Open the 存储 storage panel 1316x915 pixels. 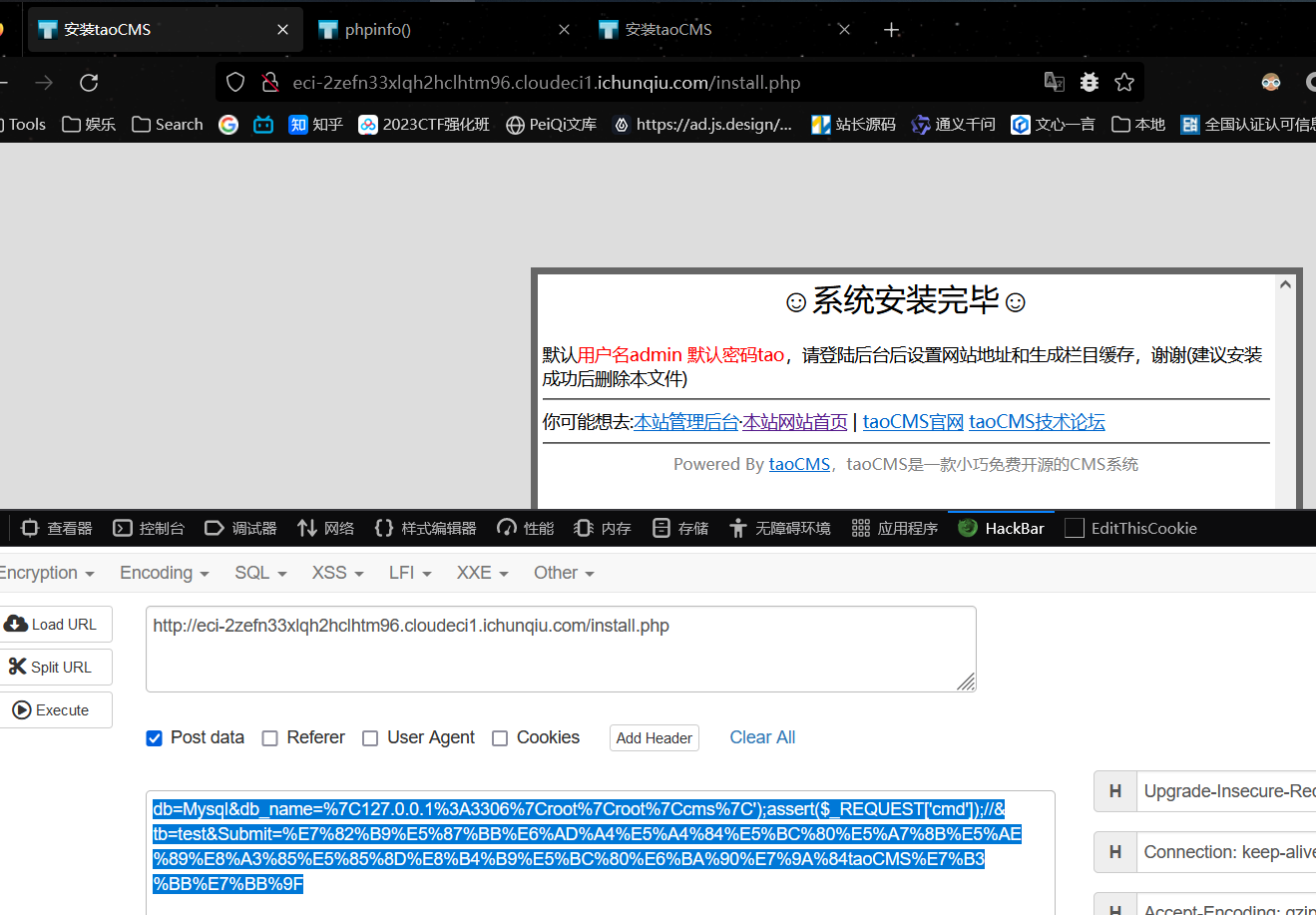pos(680,528)
